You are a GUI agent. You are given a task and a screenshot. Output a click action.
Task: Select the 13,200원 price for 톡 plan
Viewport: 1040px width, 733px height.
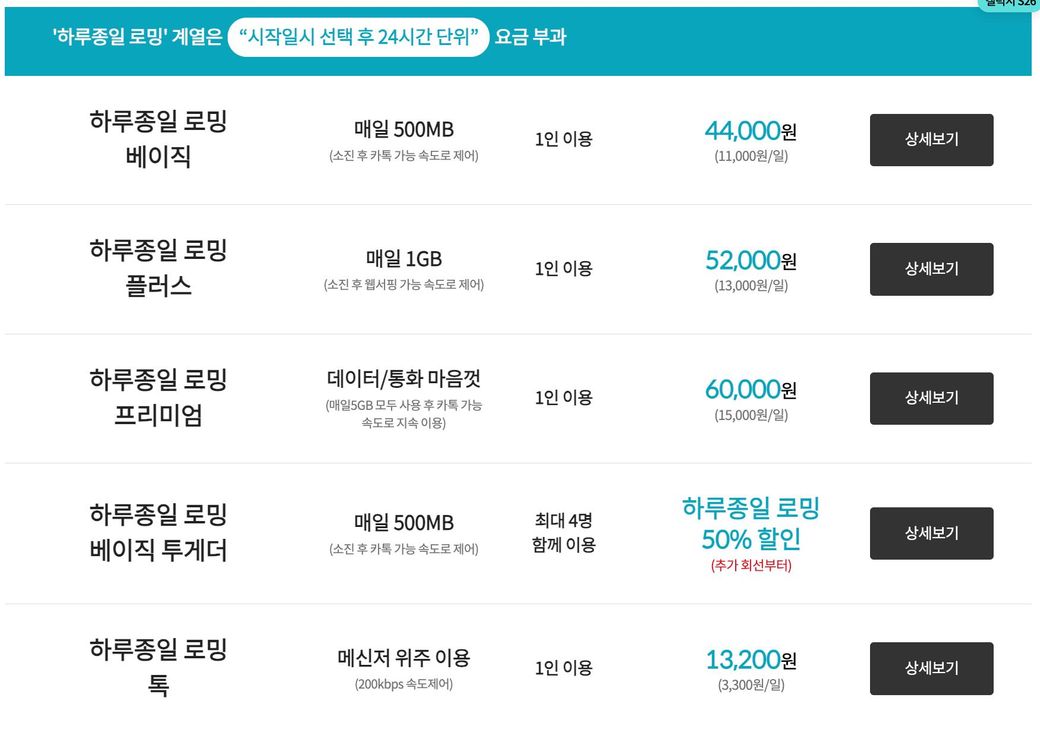(750, 660)
